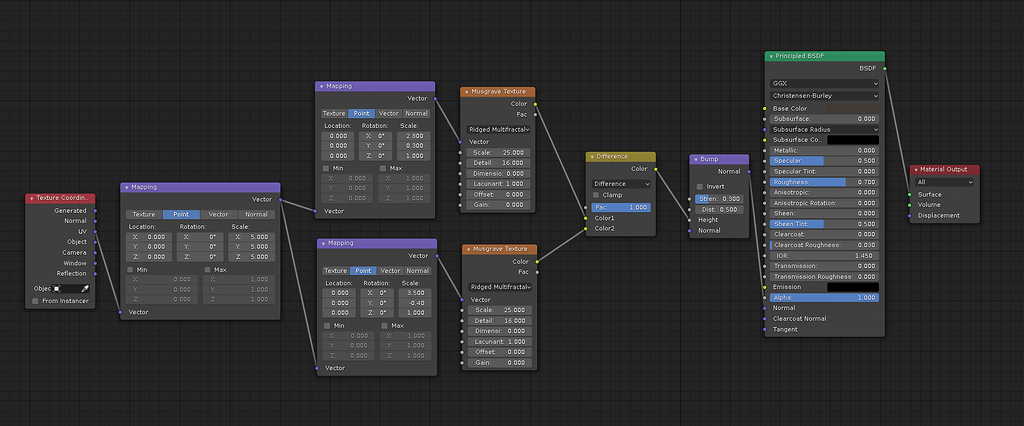Select Normal type in Mapping with Scale 5.000
Image resolution: width=1024 pixels, height=426 pixels.
tap(257, 214)
